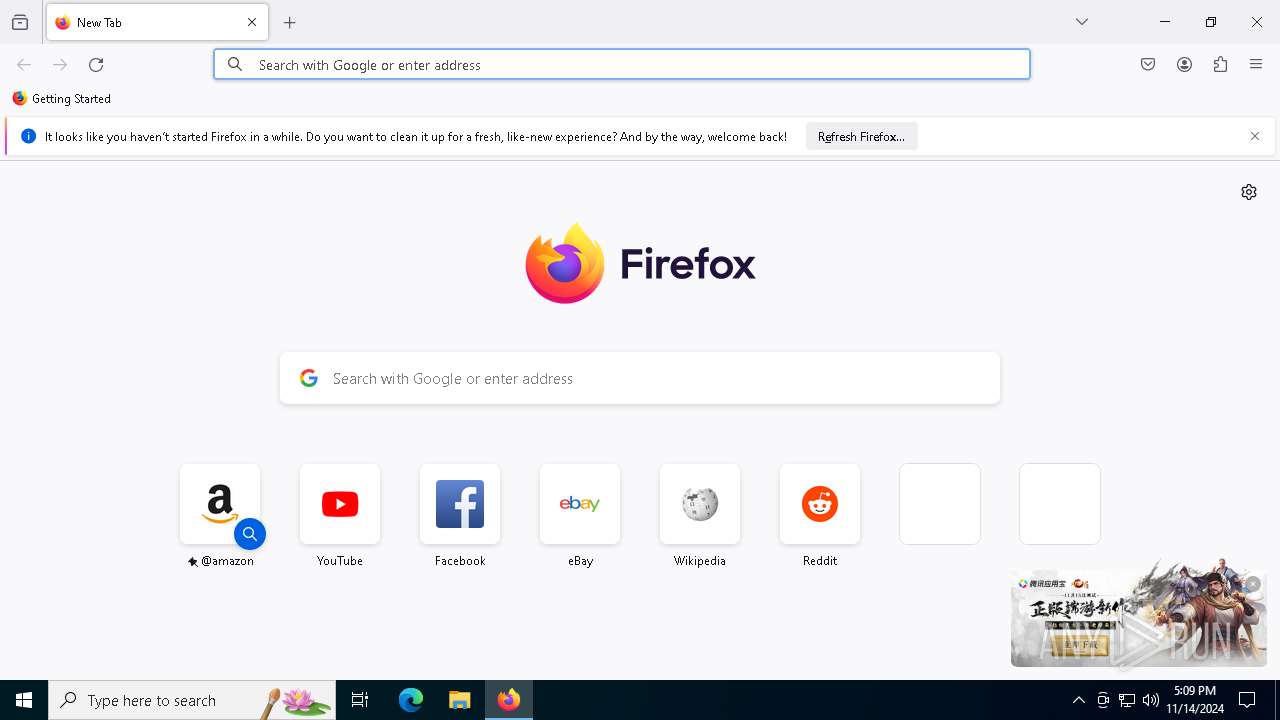Open the volume control tray icon

(1151, 700)
